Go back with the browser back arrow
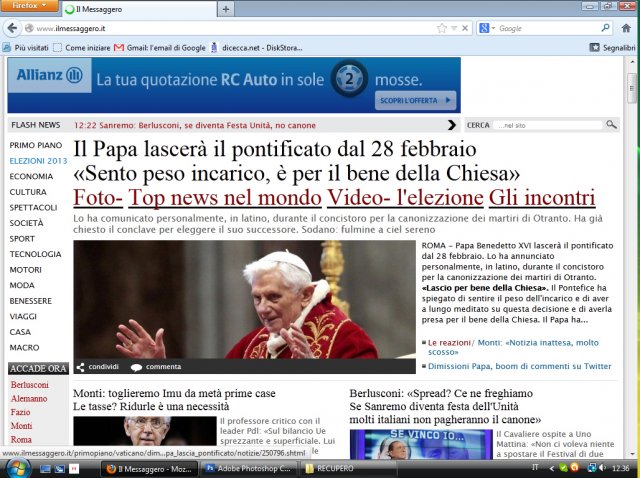The width and height of the screenshot is (640, 478). [12, 28]
